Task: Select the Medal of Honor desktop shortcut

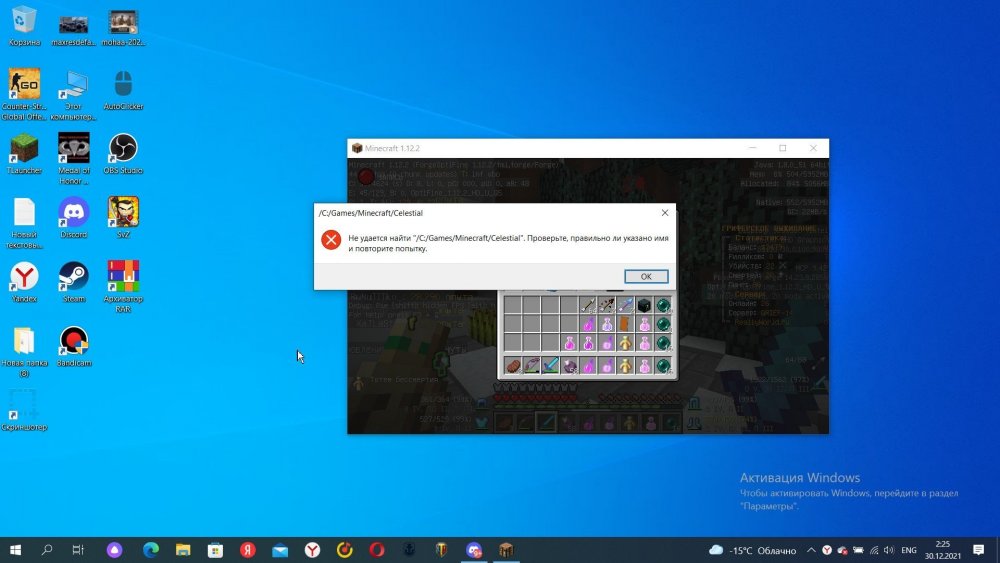Action: coord(73,158)
